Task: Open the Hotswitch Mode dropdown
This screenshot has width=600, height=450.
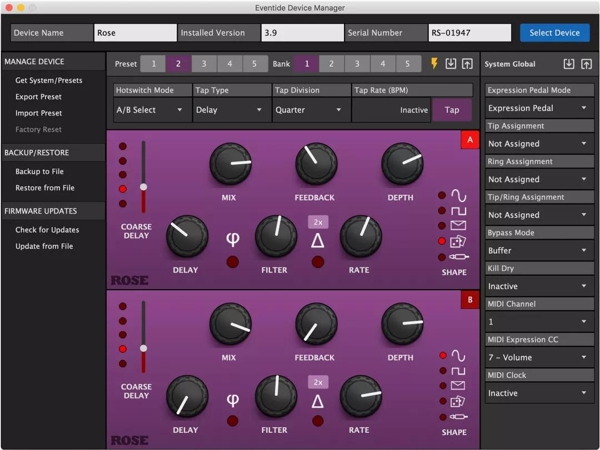Action: (x=150, y=110)
